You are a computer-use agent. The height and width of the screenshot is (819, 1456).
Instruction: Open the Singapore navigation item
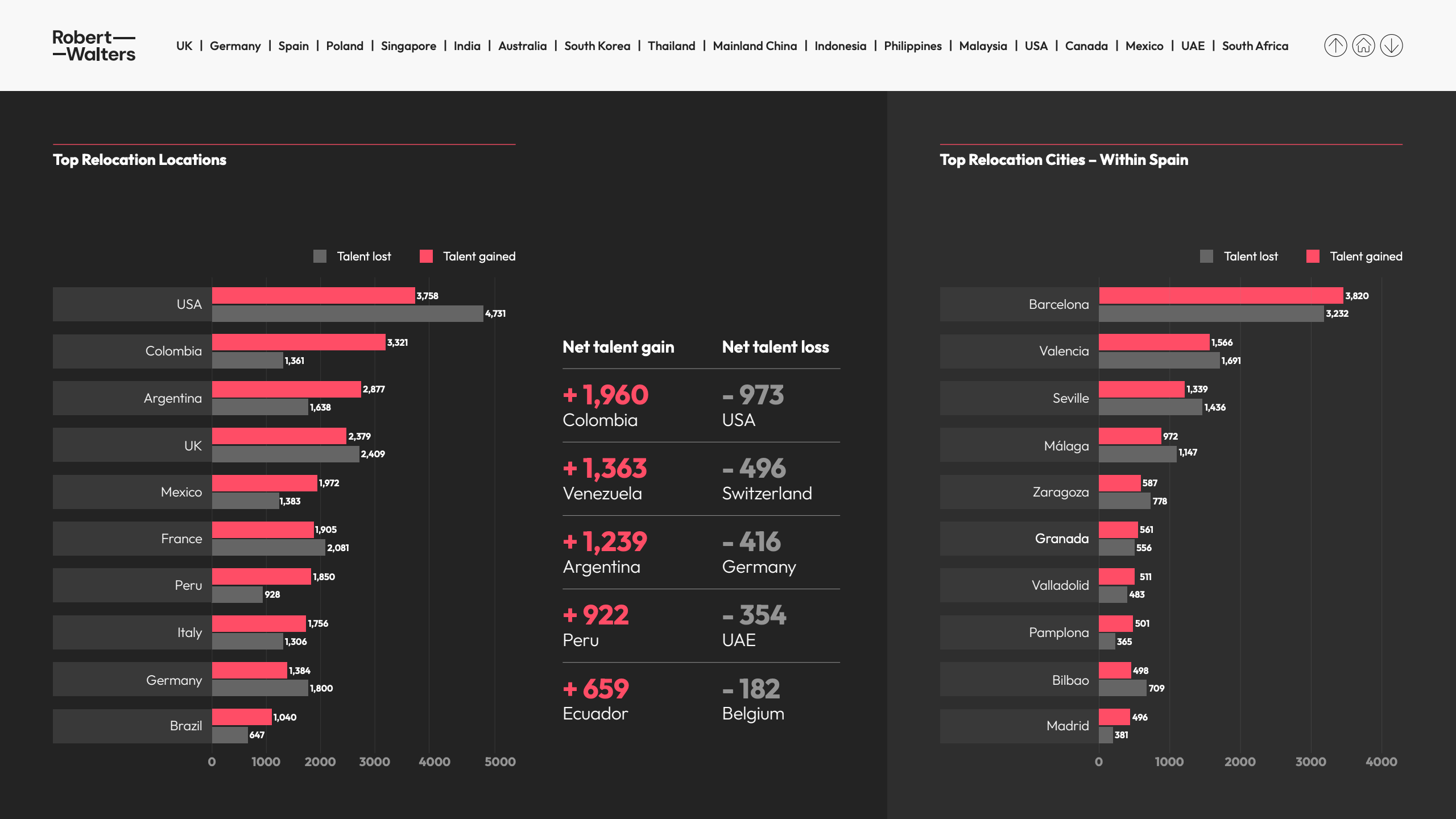[x=408, y=46]
